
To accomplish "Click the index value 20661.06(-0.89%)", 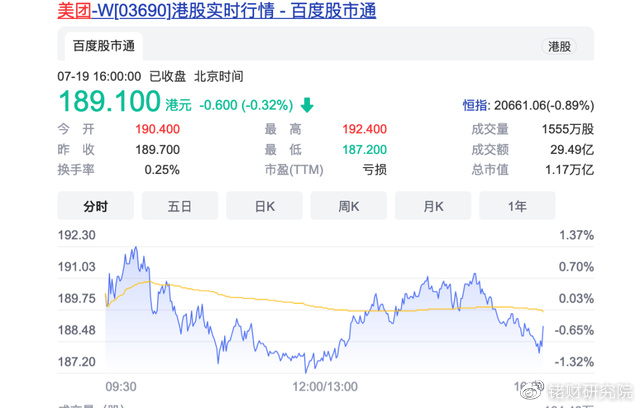I will [544, 106].
